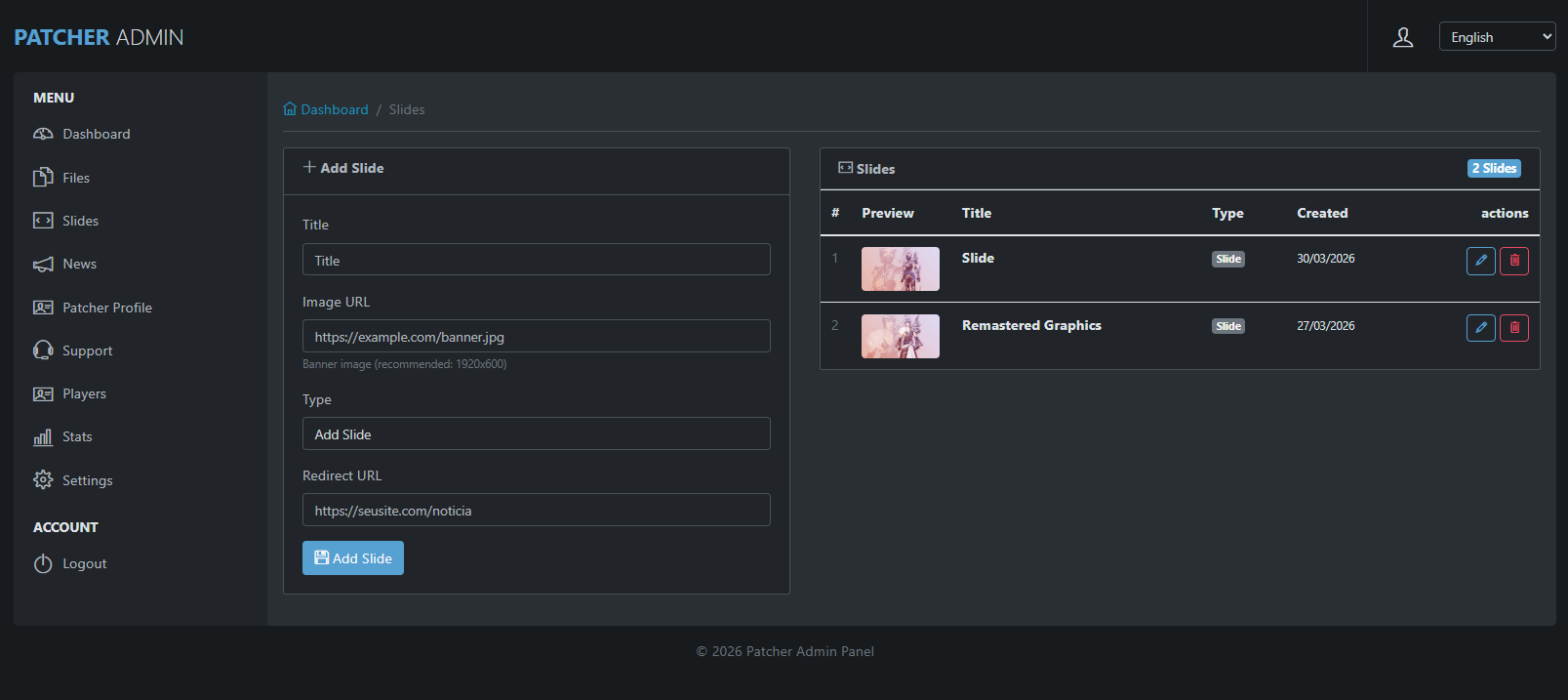Click the Created column header

tap(1322, 213)
